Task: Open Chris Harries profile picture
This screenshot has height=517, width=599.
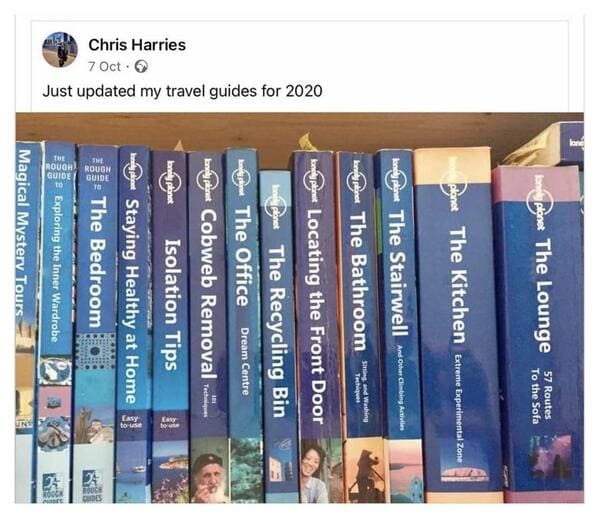Action: [60, 50]
